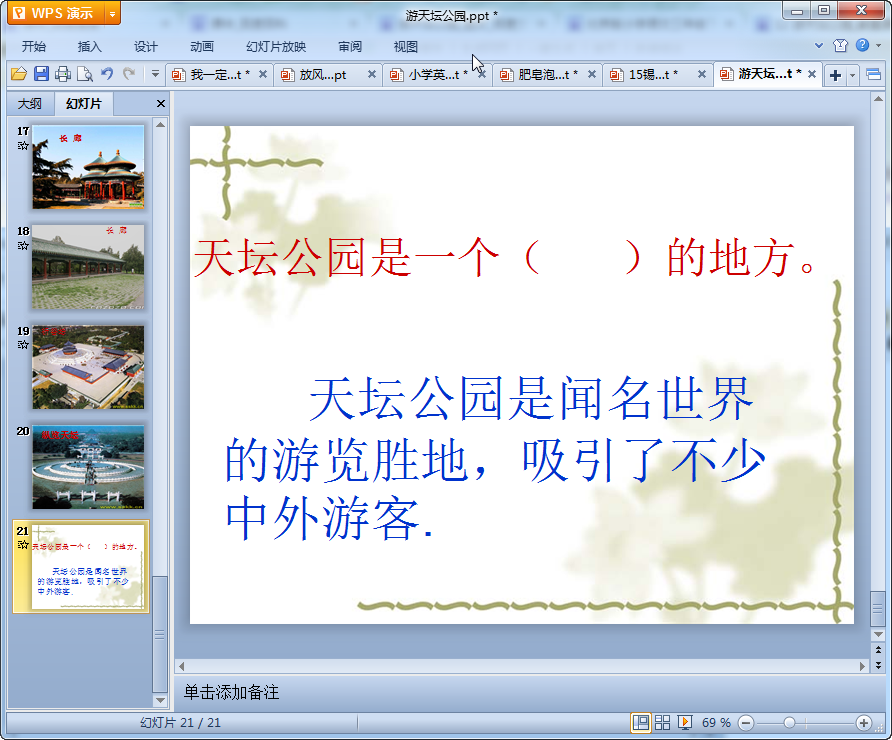
Task: Open the WPS 演示 application menu
Action: pos(56,13)
